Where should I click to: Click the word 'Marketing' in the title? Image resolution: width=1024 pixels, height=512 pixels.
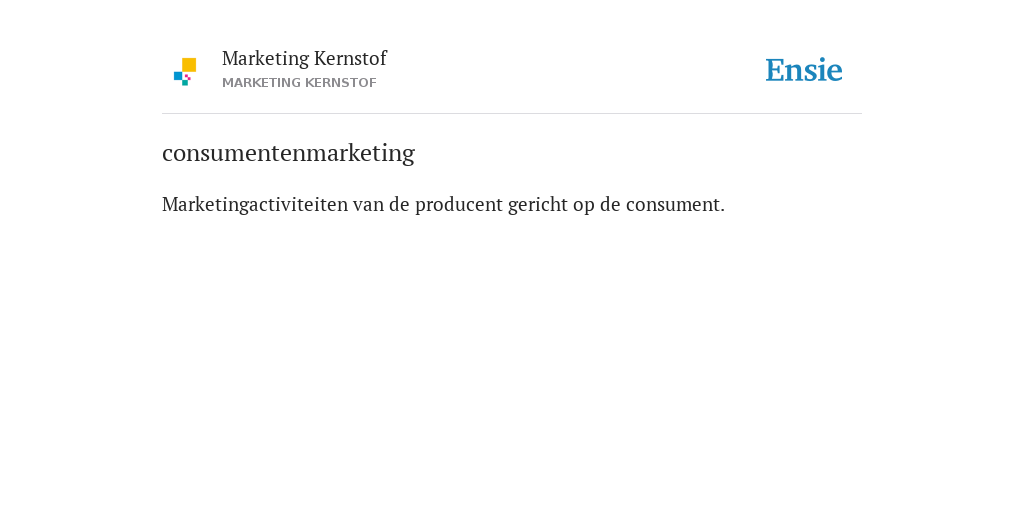[265, 59]
